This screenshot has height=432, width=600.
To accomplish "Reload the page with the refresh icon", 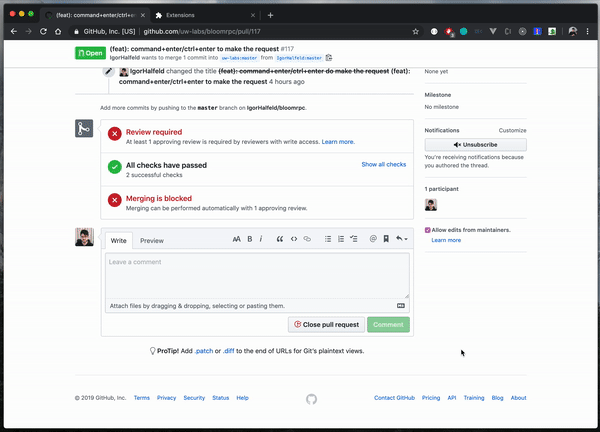I will (43, 31).
